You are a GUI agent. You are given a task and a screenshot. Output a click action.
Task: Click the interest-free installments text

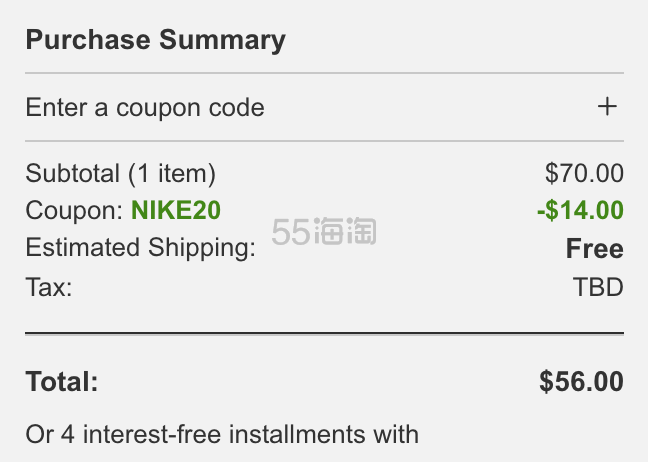coord(222,434)
